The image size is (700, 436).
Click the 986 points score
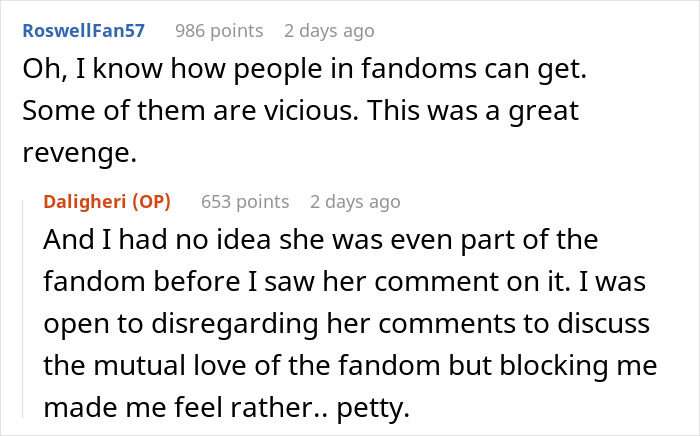click(219, 30)
